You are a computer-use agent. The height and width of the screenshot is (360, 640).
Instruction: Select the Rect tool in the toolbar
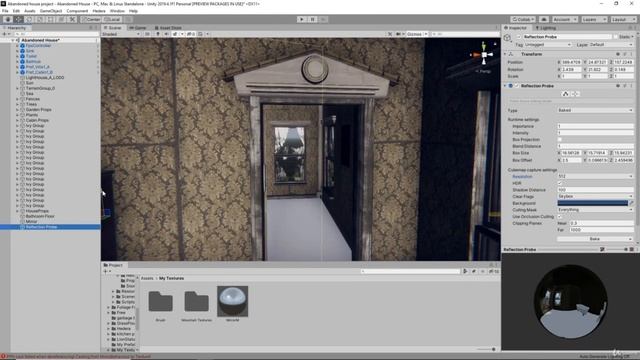[x=51, y=19]
